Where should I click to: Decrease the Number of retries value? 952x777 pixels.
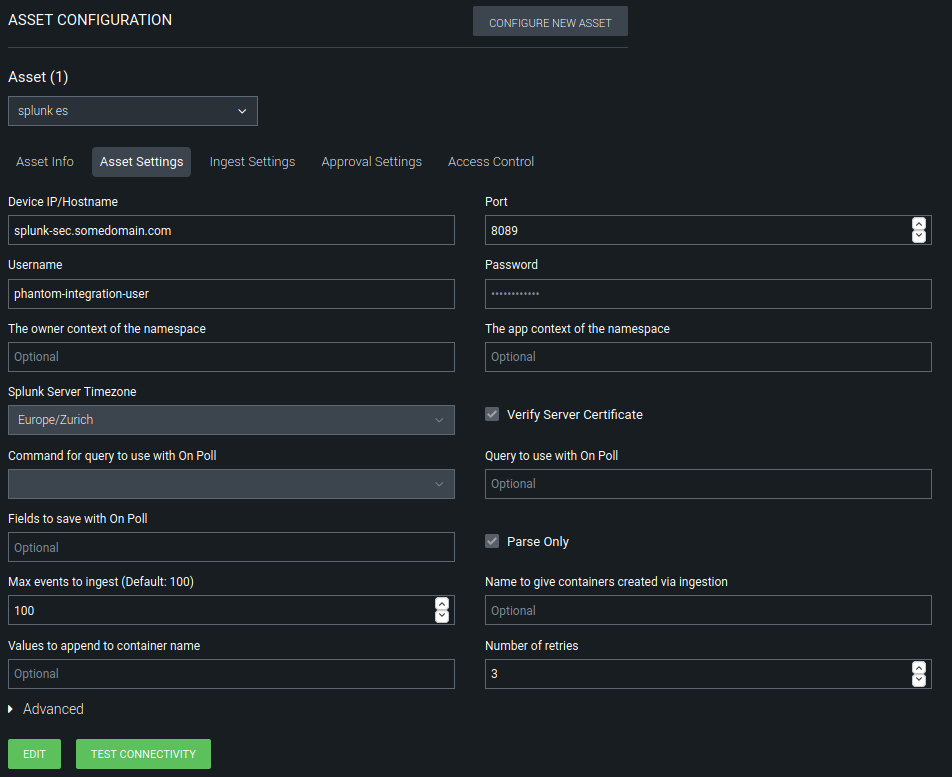919,680
